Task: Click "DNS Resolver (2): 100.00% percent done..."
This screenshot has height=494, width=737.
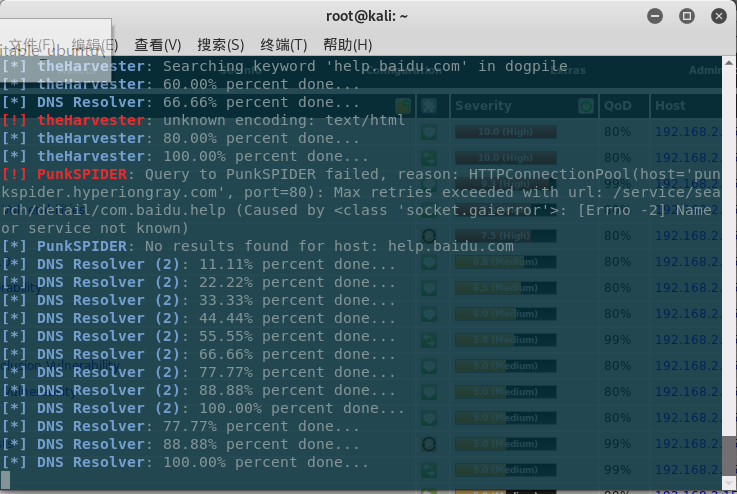Action: tap(203, 408)
